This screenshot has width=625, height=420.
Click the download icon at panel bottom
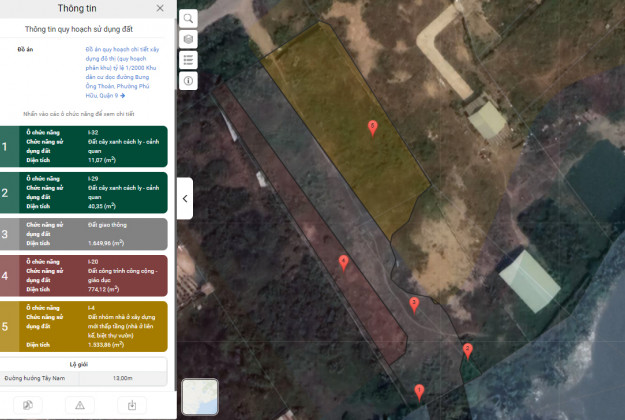(x=131, y=405)
